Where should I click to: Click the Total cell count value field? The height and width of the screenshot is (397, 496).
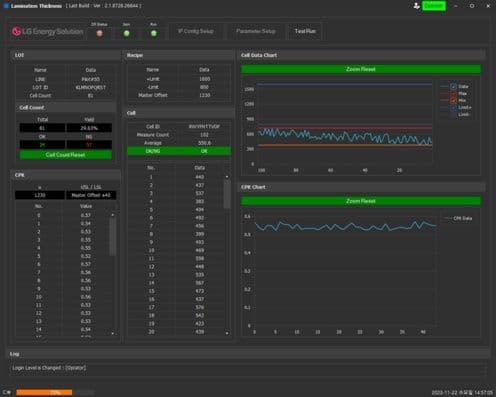pyautogui.click(x=42, y=128)
